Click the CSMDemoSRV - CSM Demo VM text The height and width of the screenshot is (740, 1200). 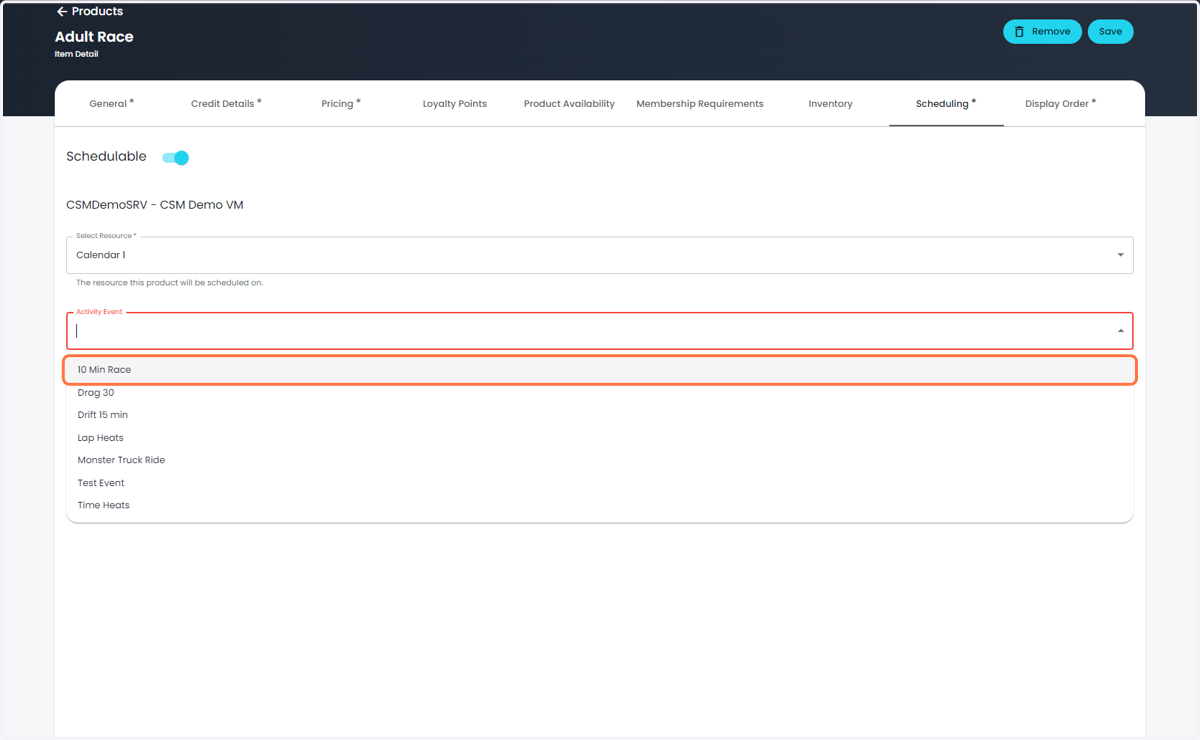click(x=155, y=205)
